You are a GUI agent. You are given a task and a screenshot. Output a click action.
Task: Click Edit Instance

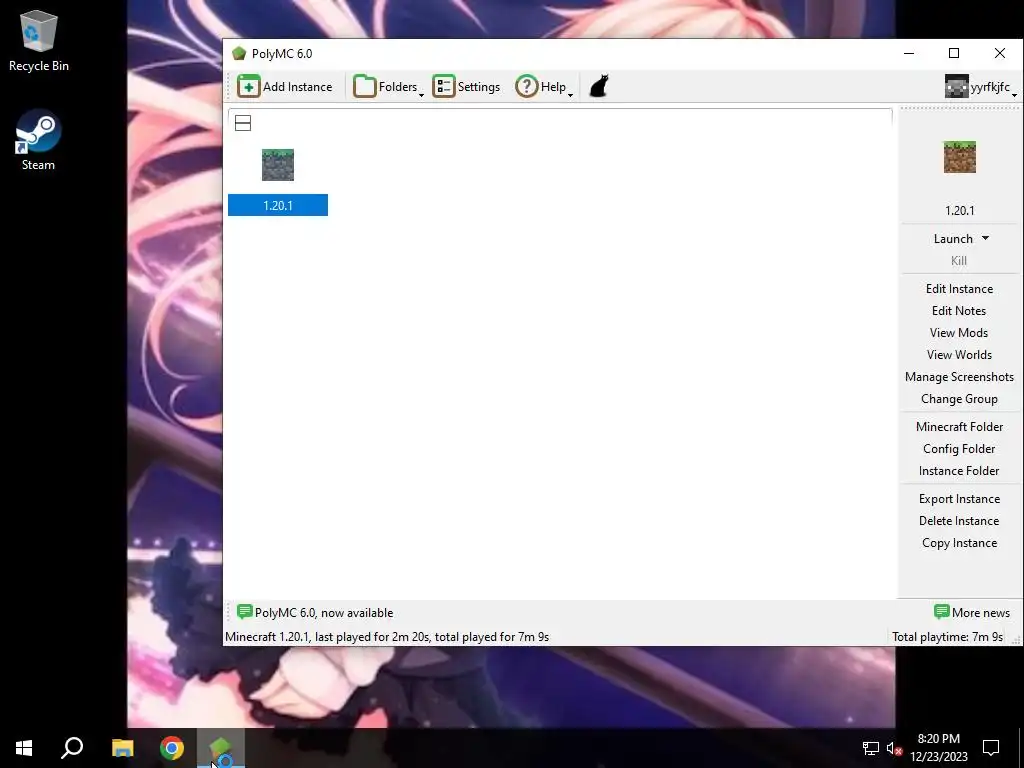point(959,289)
